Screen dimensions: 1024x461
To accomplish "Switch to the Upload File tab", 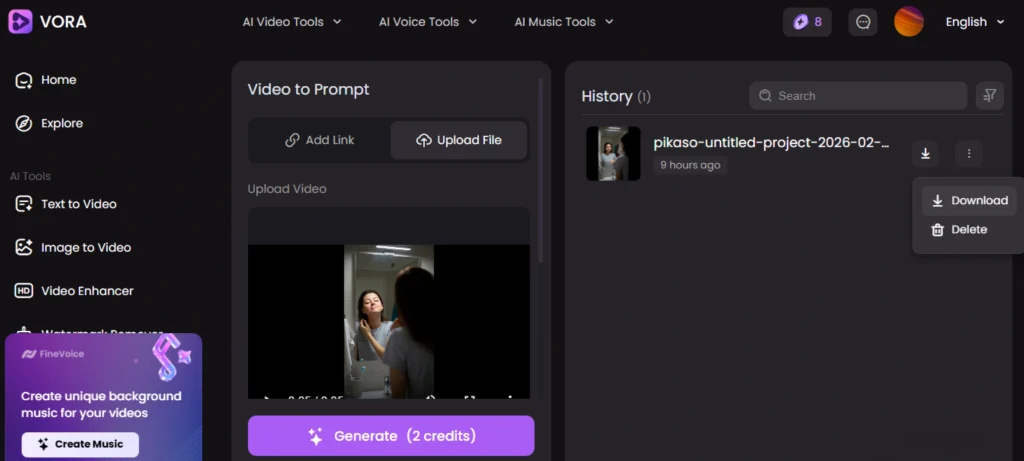I will 458,140.
